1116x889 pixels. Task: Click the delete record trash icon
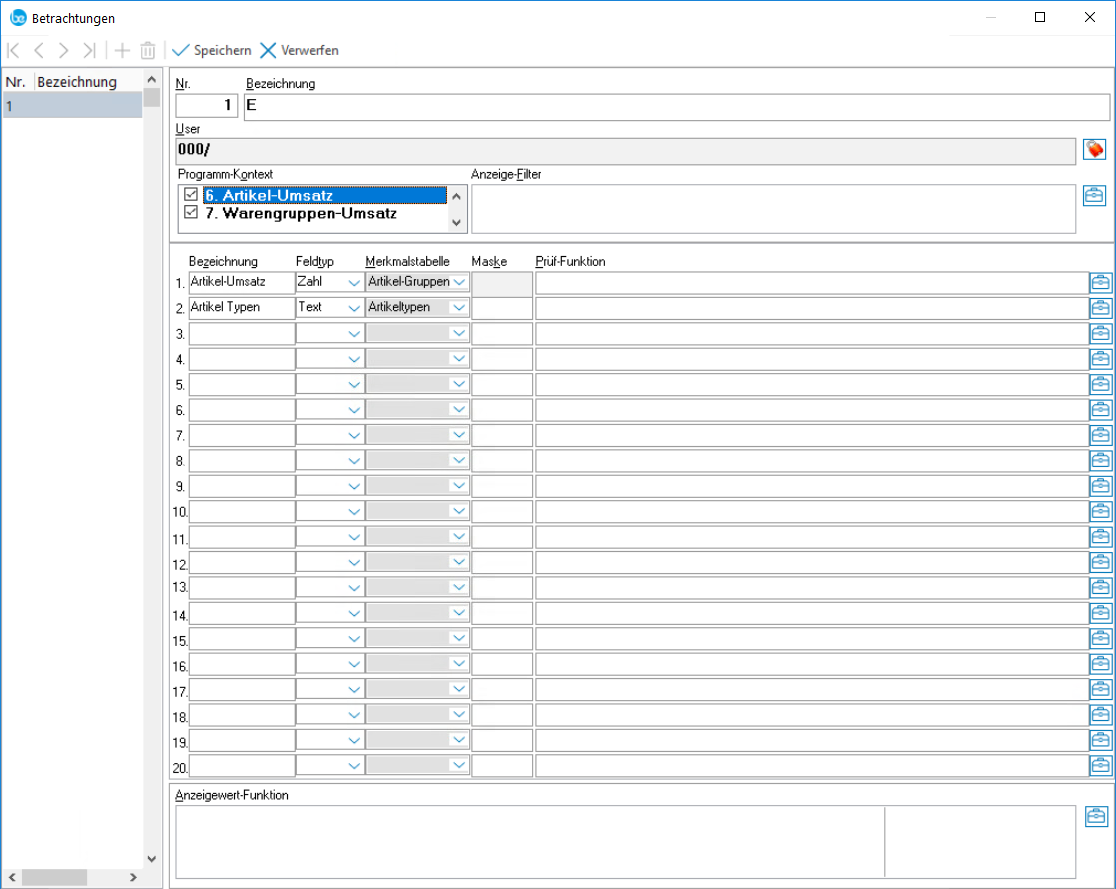(x=148, y=50)
